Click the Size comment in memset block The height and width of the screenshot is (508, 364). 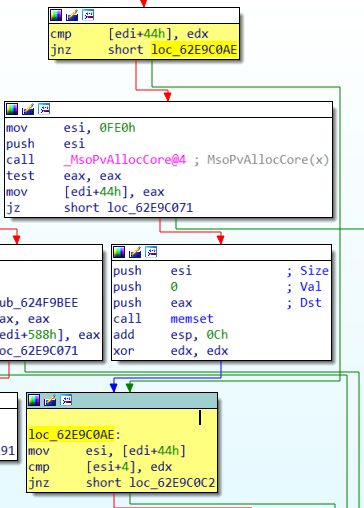coord(307,271)
